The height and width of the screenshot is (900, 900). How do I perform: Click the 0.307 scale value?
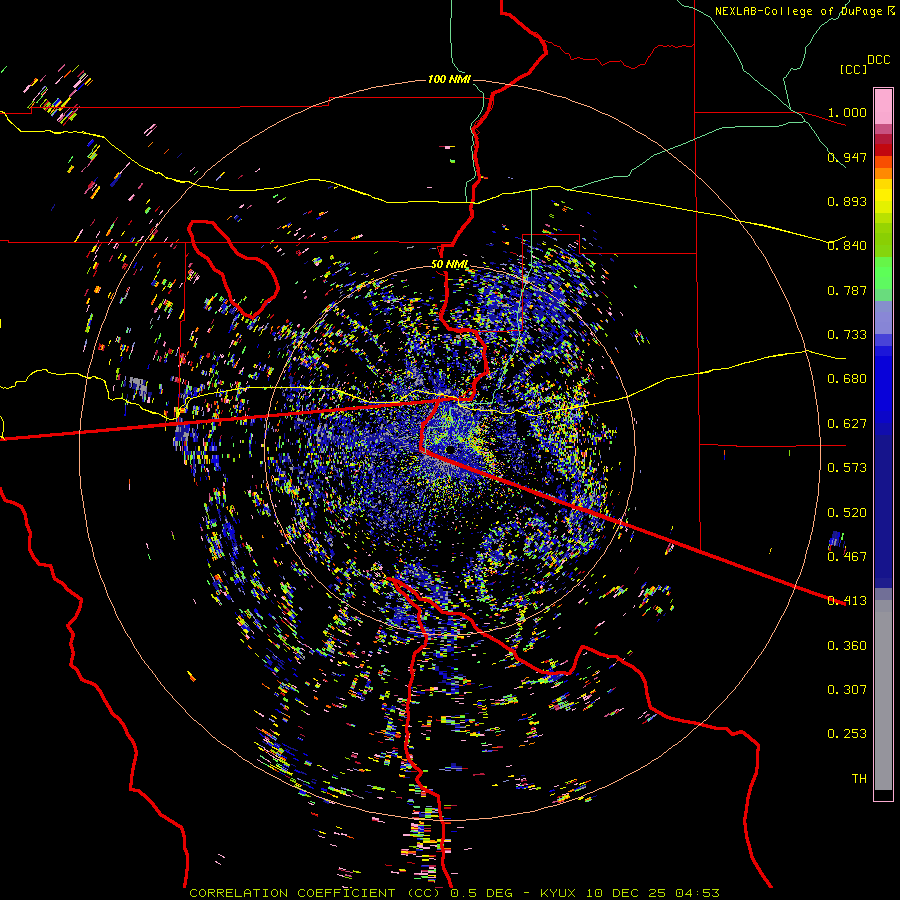[847, 690]
